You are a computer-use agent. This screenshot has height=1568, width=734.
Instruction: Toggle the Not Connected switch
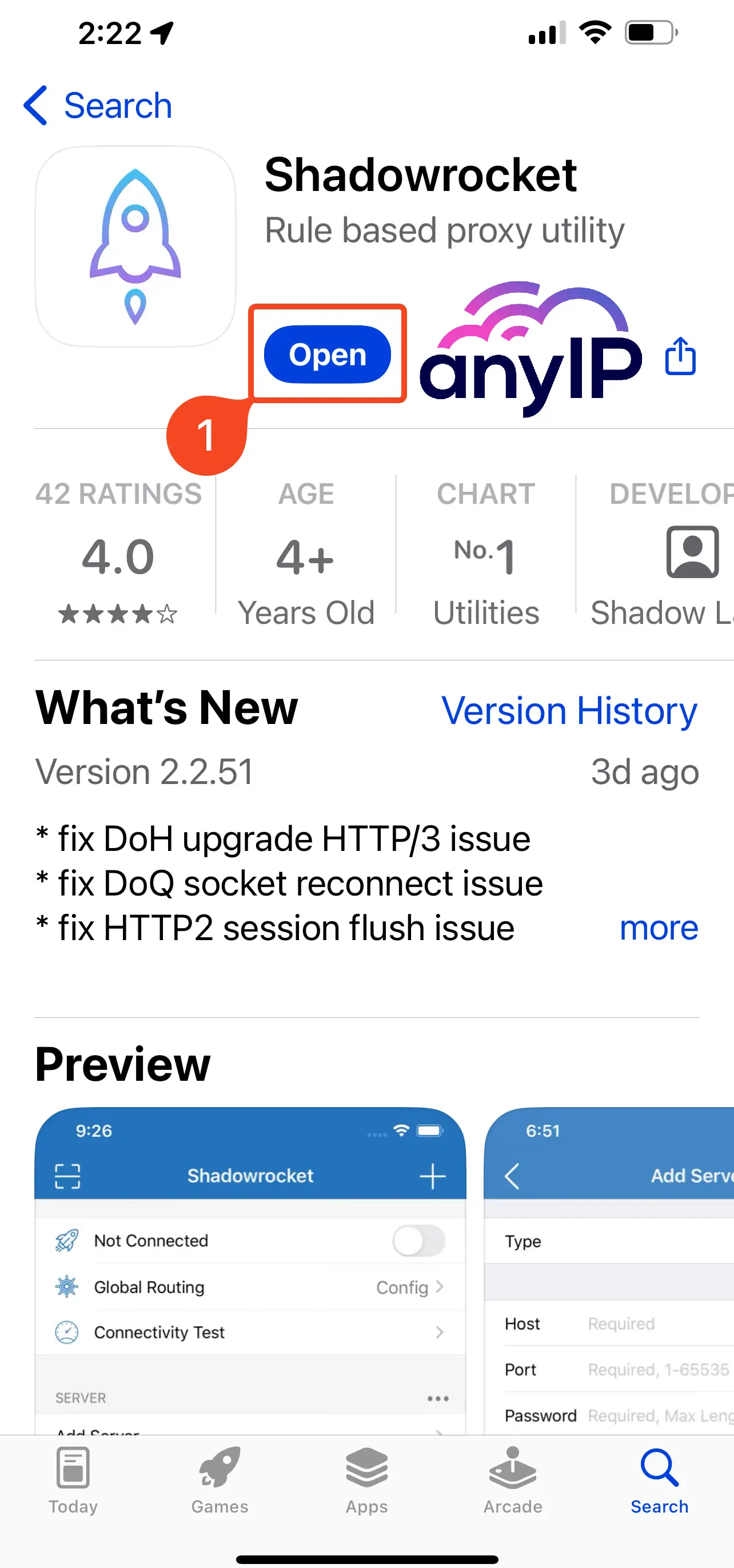click(x=418, y=1240)
